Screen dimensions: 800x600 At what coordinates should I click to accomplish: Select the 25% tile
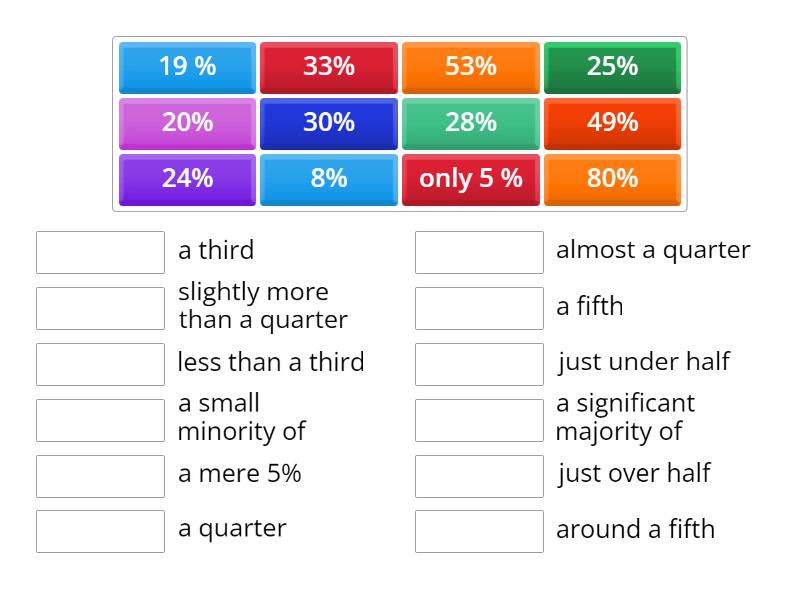tap(612, 67)
